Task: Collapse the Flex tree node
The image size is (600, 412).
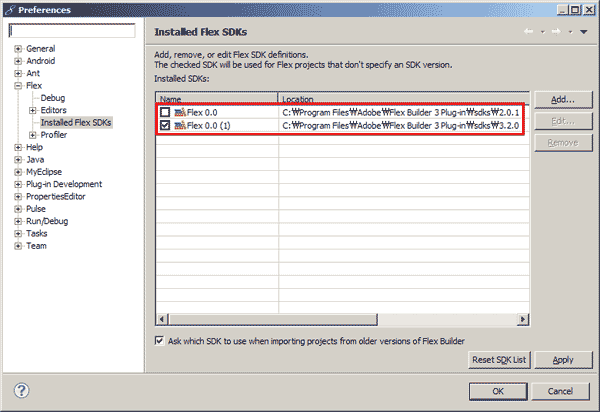Action: point(18,86)
